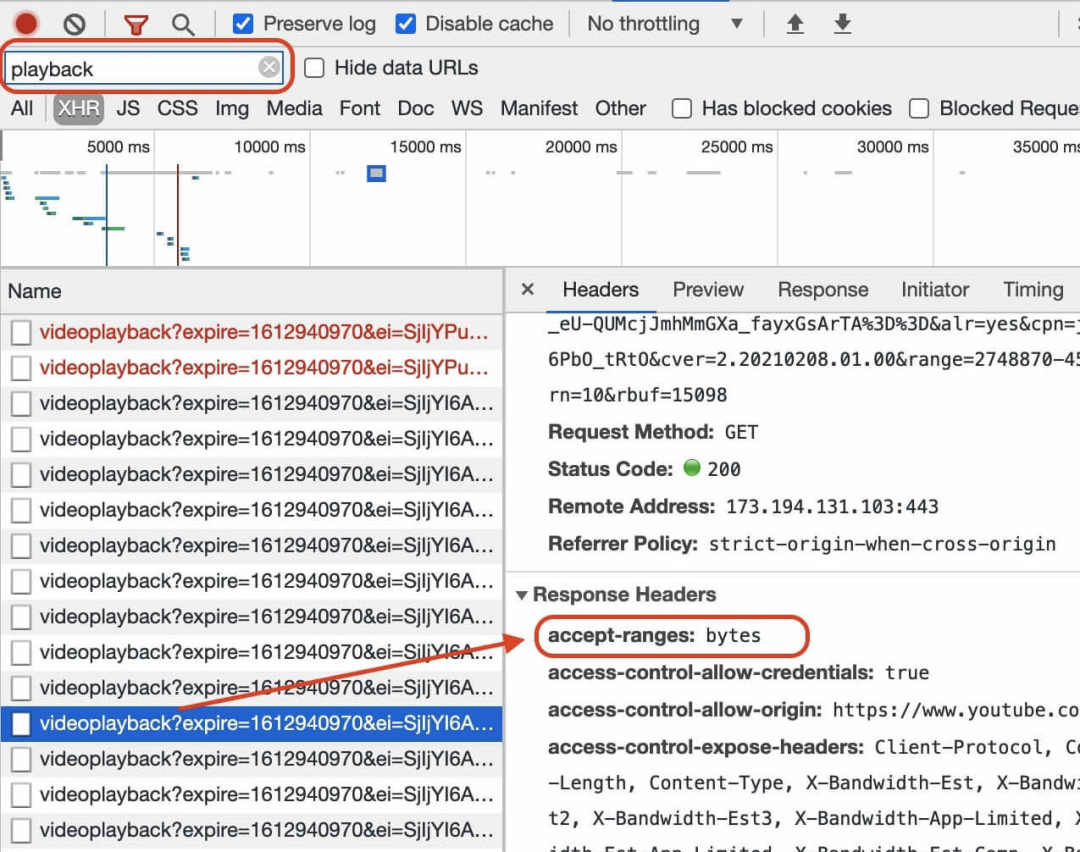This screenshot has width=1080, height=852.
Task: Clear the playback filter text
Action: click(x=269, y=67)
